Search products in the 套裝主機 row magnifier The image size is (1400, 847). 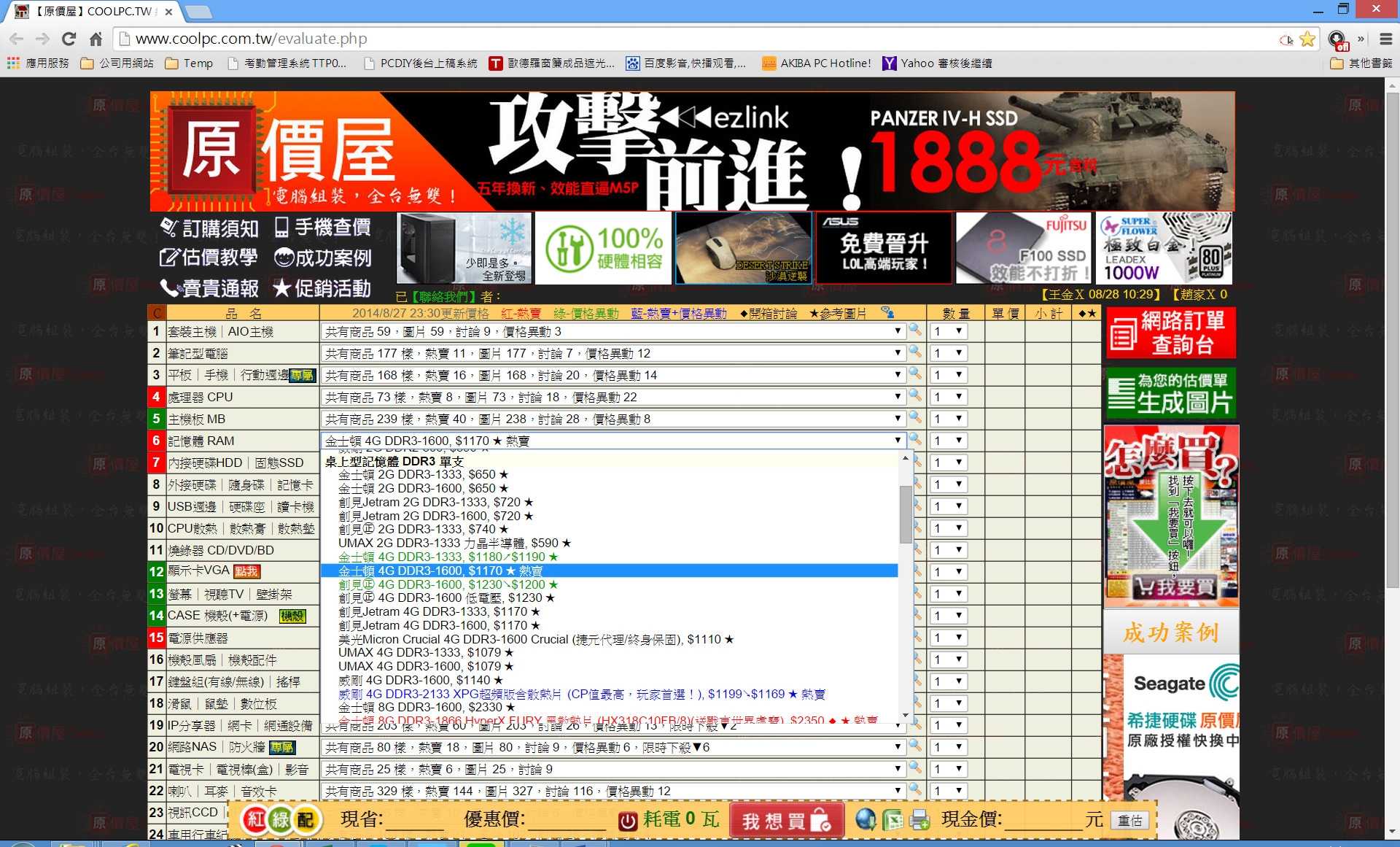pos(914,330)
